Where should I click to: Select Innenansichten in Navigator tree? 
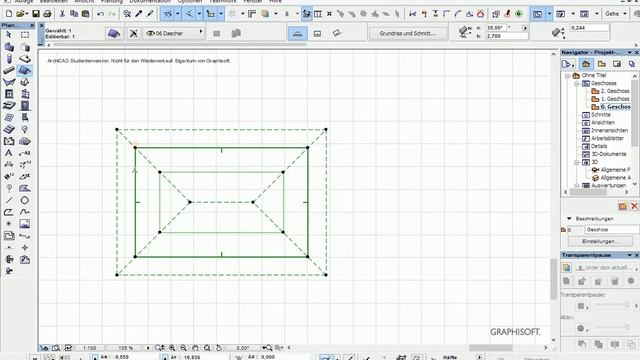coord(605,131)
